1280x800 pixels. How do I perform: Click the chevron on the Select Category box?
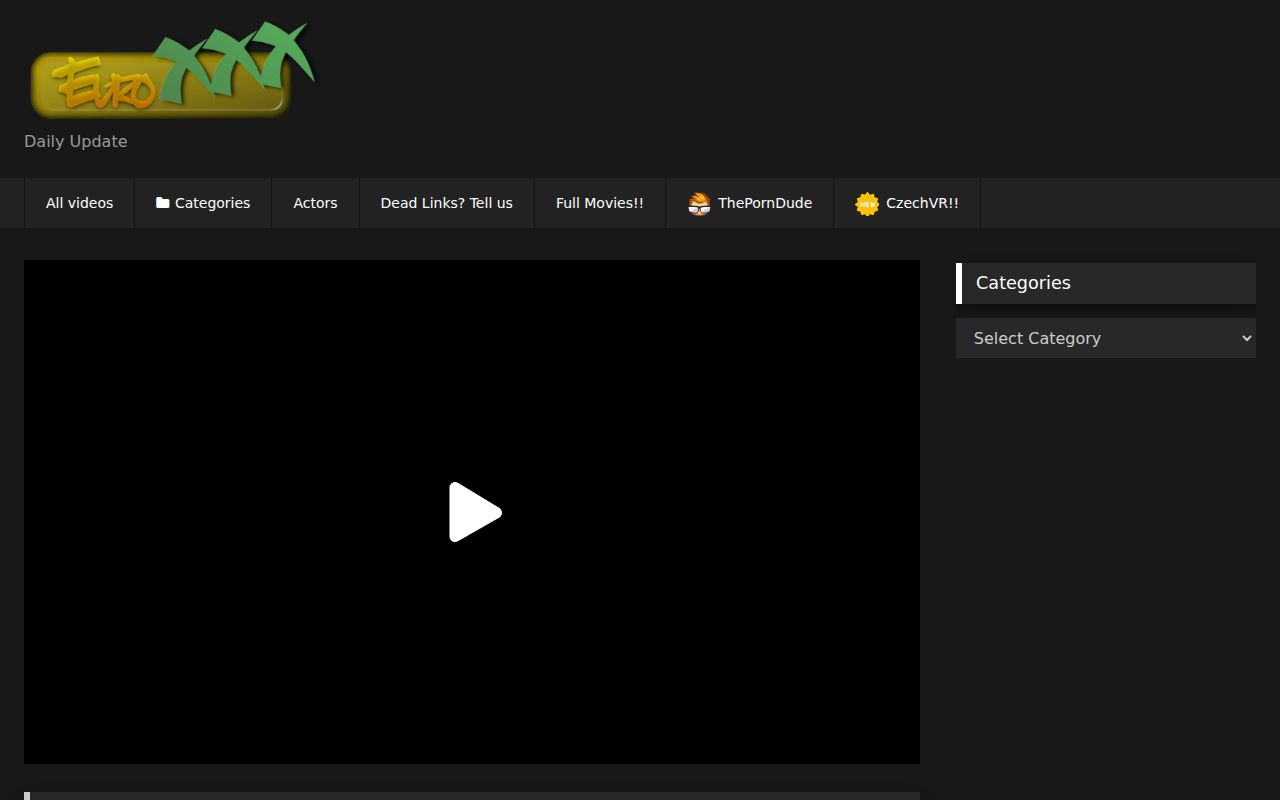tap(1243, 338)
